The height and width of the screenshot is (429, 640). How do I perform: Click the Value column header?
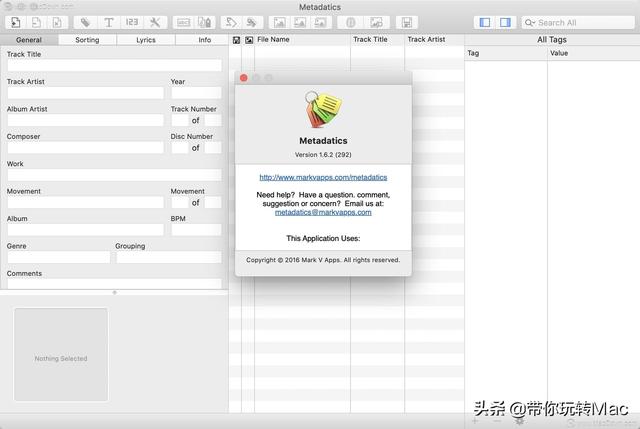point(593,53)
